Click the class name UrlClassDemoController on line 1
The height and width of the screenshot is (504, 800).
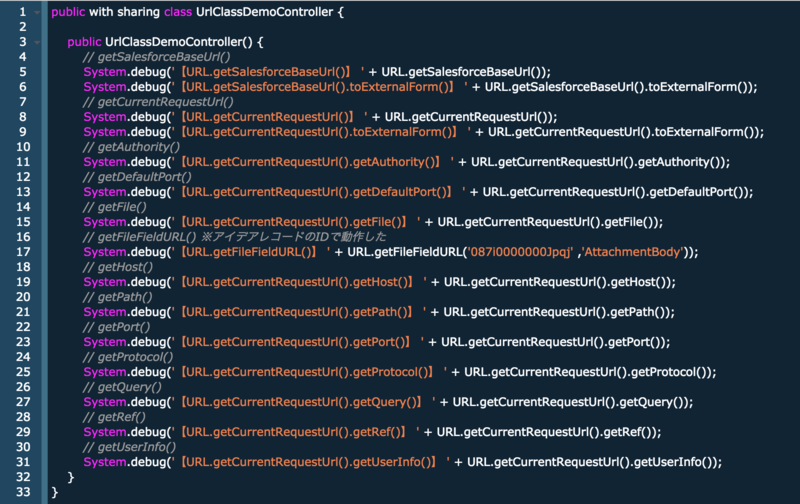264,12
